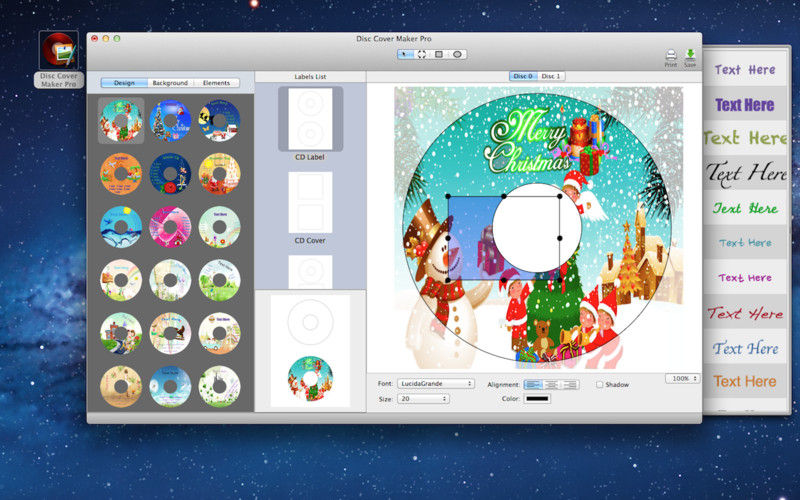Pick the thin teal 'Text Here' style
Image resolution: width=800 pixels, height=500 pixels.
click(x=745, y=243)
